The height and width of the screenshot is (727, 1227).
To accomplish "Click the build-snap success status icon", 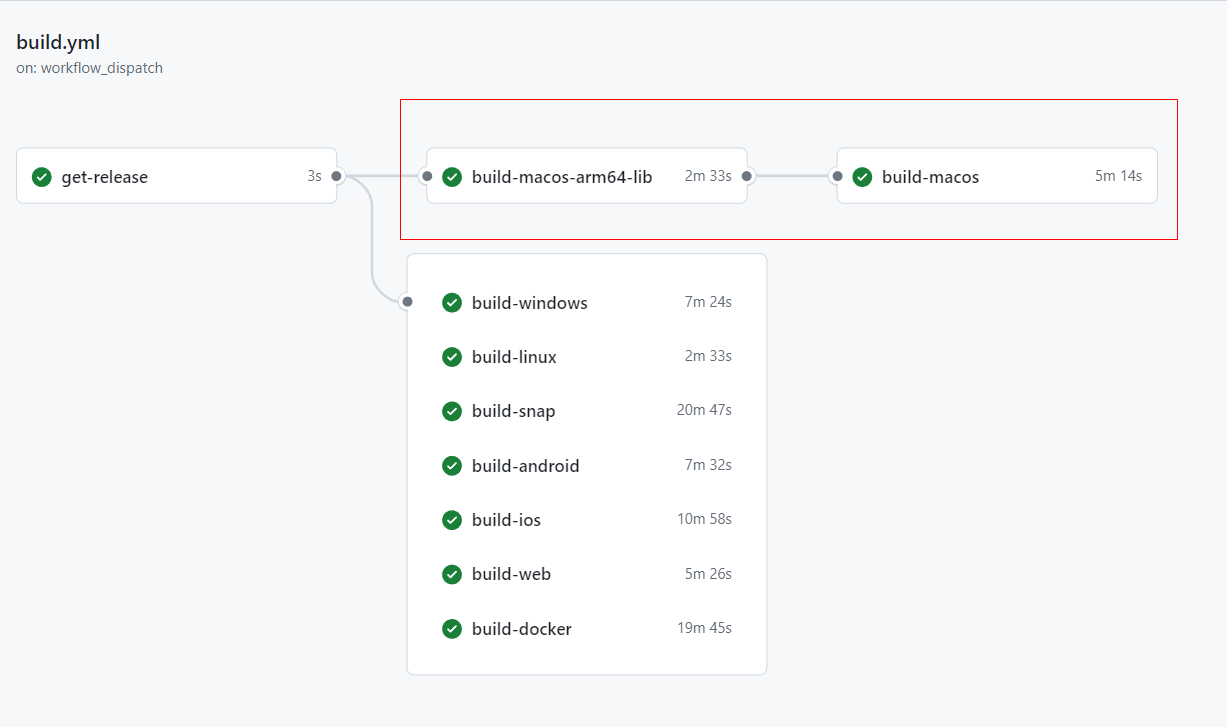I will coord(452,411).
